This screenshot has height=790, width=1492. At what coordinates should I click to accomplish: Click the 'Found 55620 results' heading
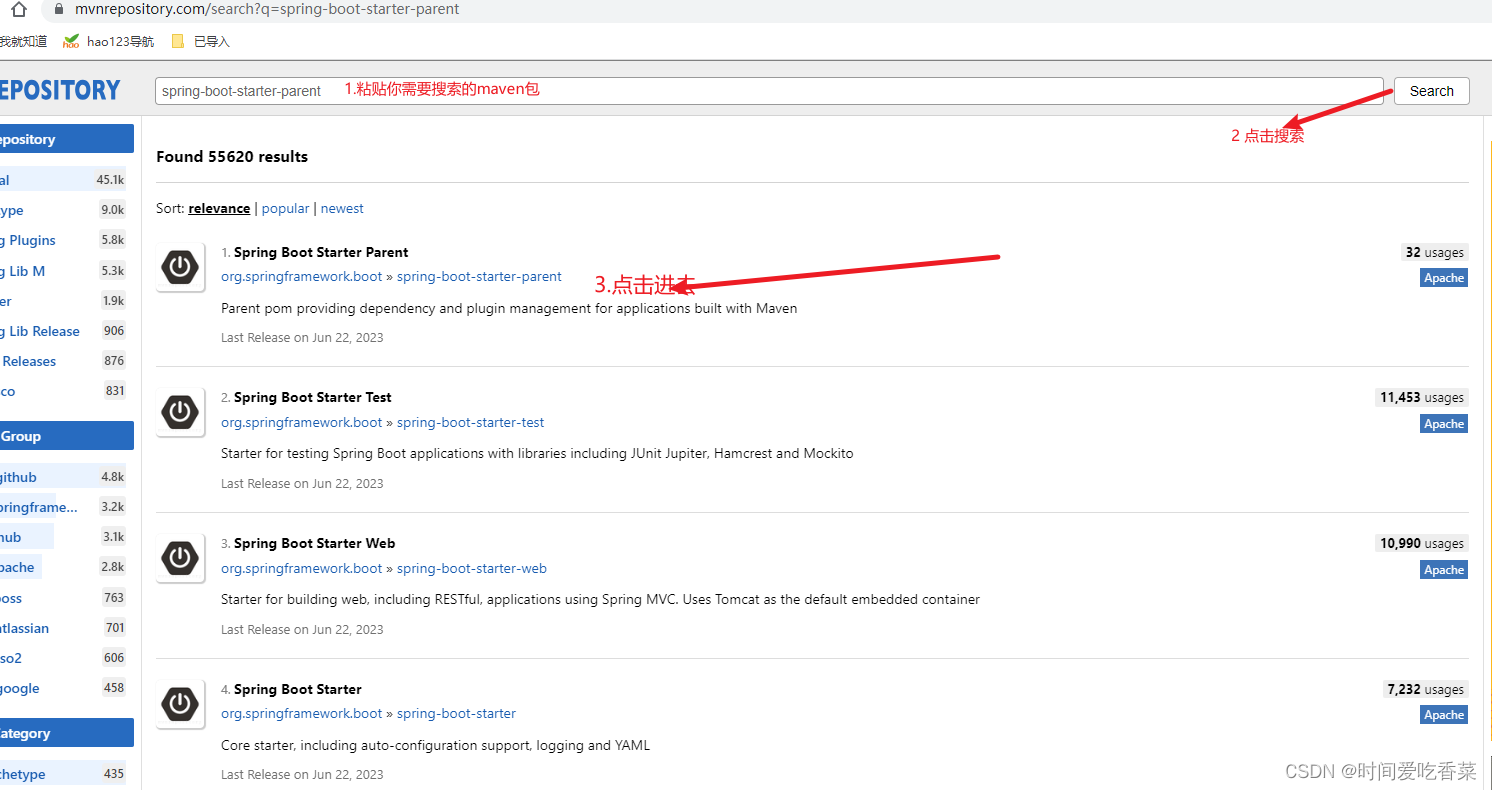(x=232, y=157)
